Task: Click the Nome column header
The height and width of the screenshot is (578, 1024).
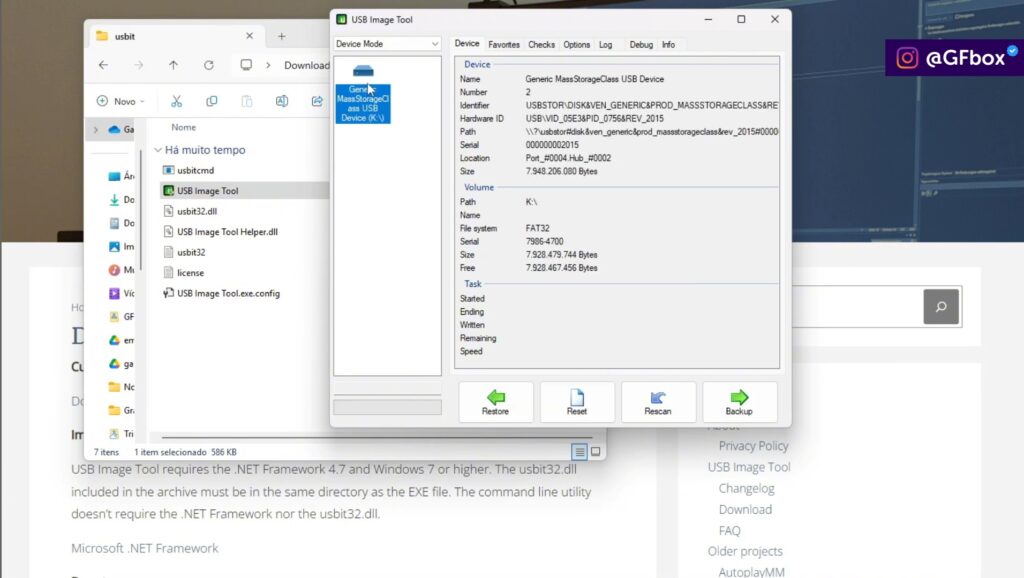Action: [x=184, y=127]
